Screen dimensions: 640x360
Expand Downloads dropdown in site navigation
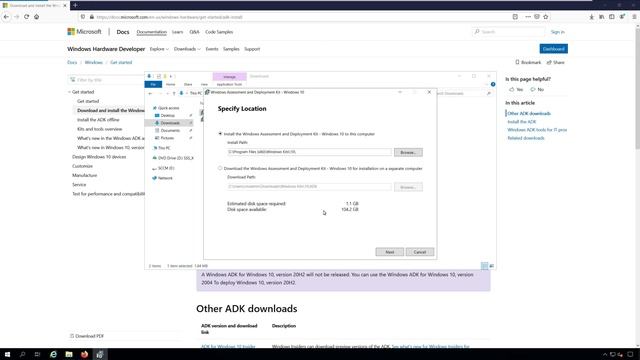click(x=187, y=49)
